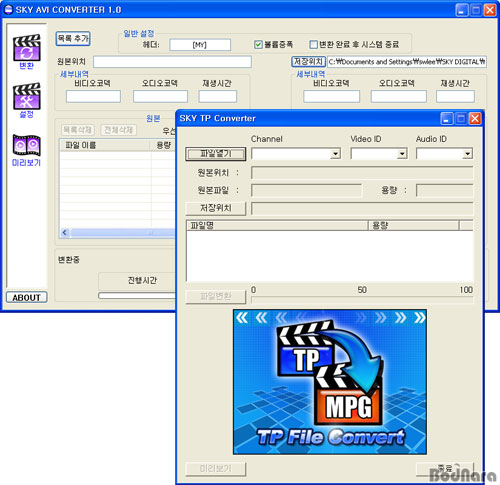Click 저장위치 button in TP Converter

tap(216, 208)
